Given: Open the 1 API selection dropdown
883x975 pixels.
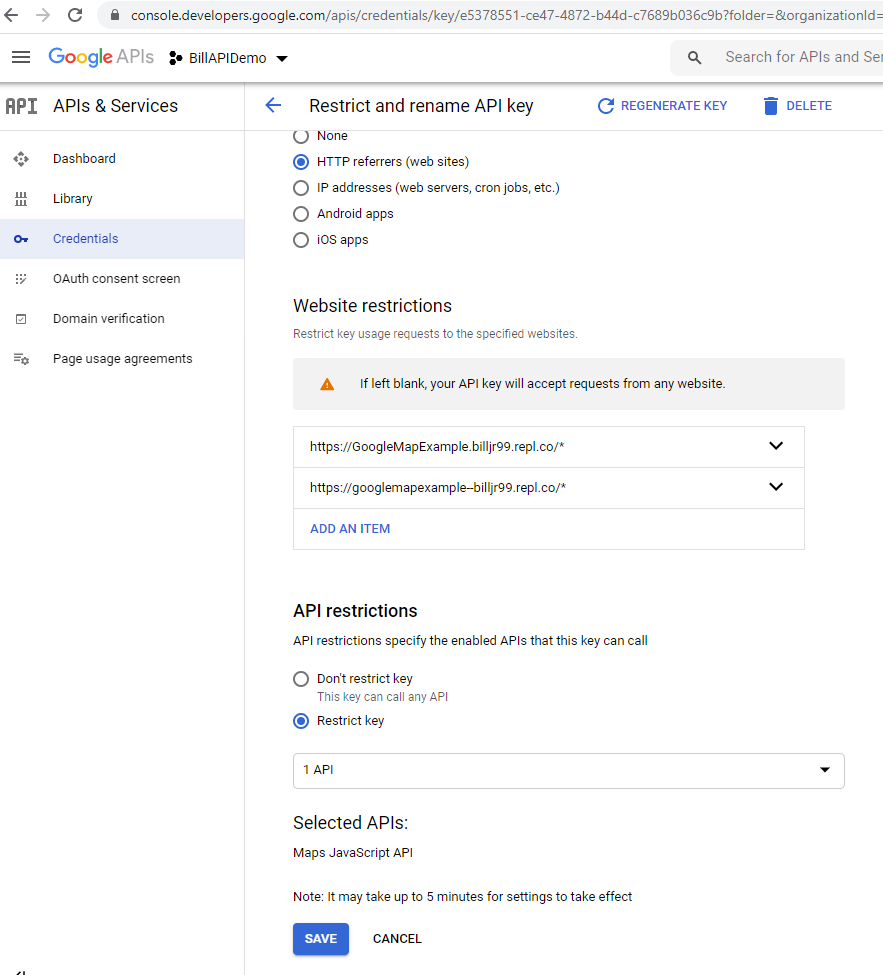Looking at the screenshot, I should tap(568, 770).
